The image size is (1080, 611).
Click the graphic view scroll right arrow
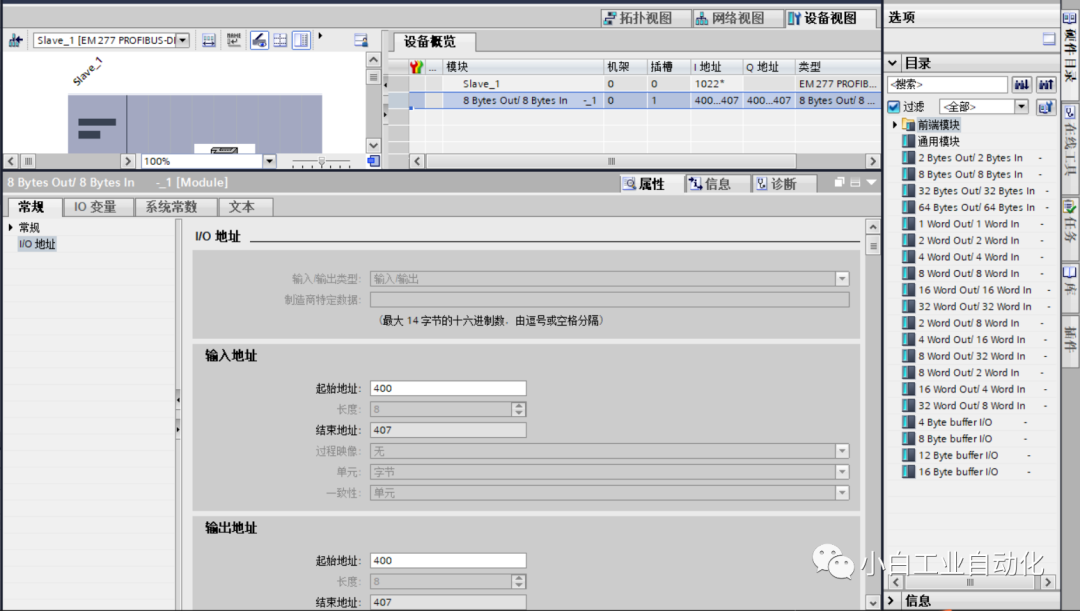(127, 161)
